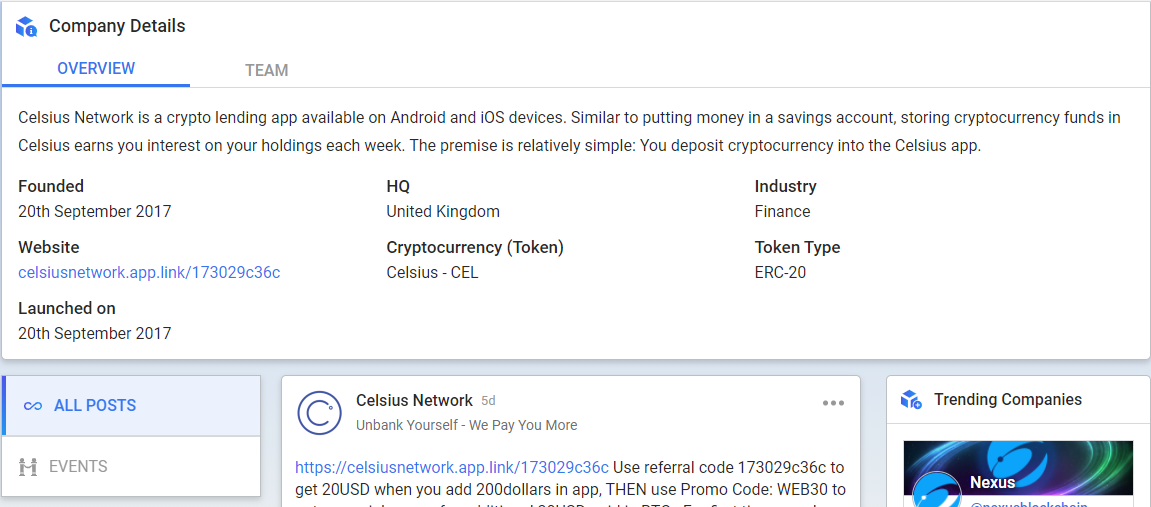Click the Trending Companies cube icon
Image resolution: width=1151 pixels, height=507 pixels.
(910, 400)
